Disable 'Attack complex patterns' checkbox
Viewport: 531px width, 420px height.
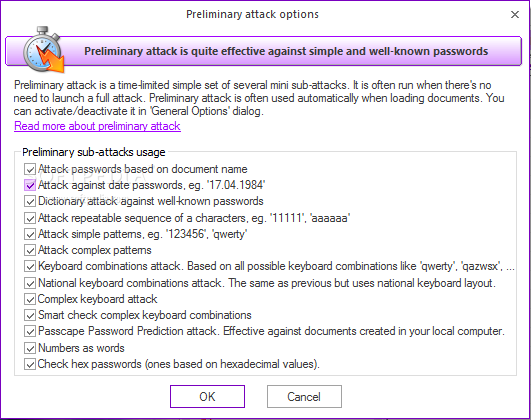[30, 251]
